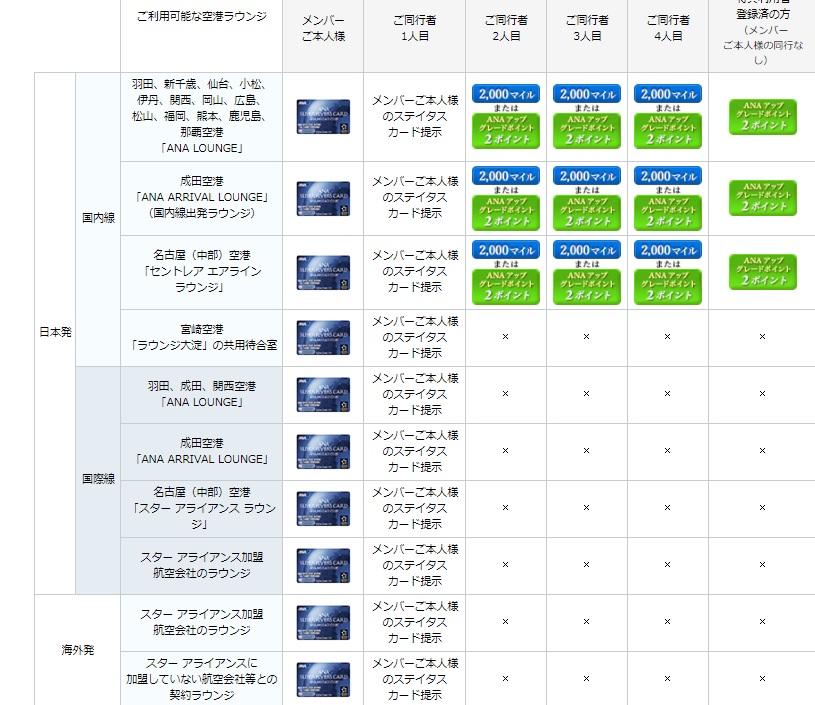Click 羽田、成田、関西空港 ANA LOUNGE text
Viewport: 815px width, 705px height.
click(x=202, y=394)
